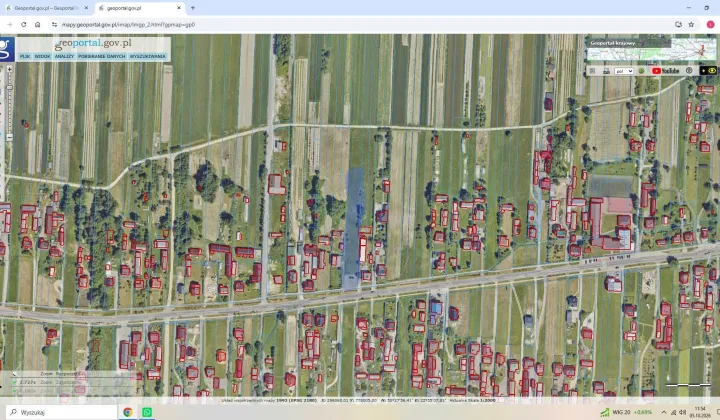Open the taskbar clock and date
Screen dimensions: 720x420
(700, 412)
